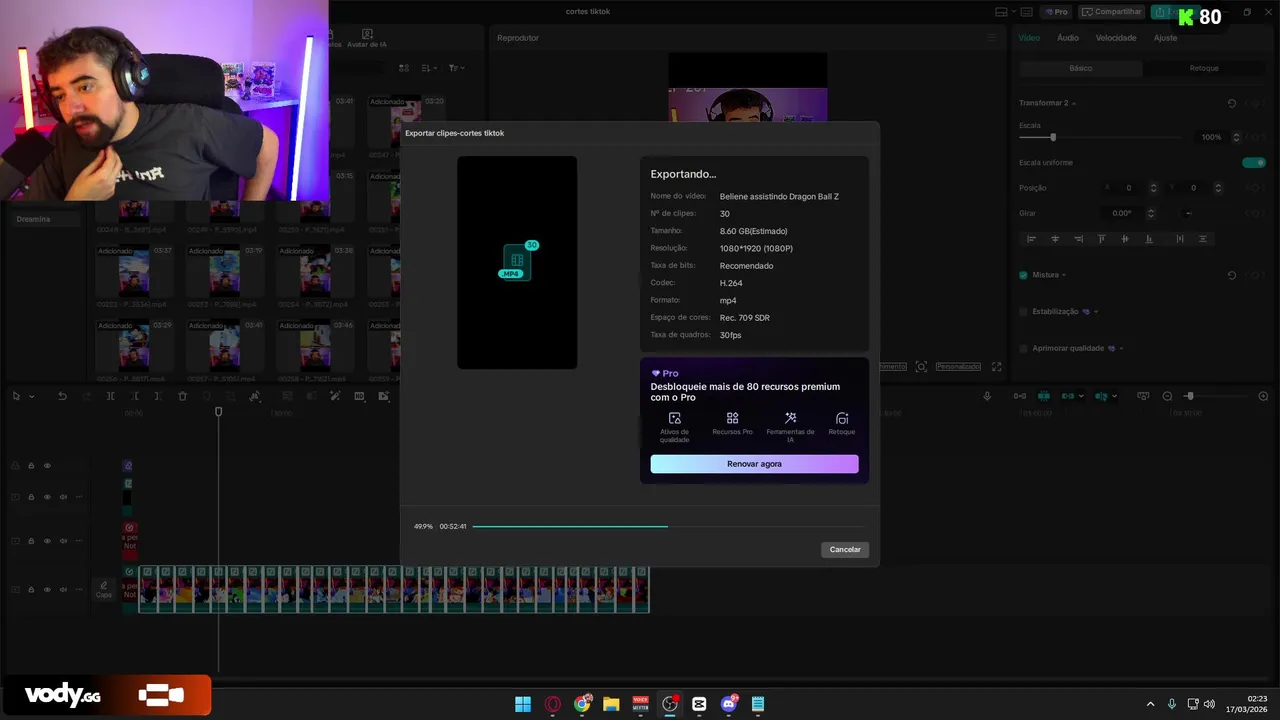Image resolution: width=1280 pixels, height=720 pixels.
Task: Click the zoom out magnifier on timeline
Action: coord(1167,396)
